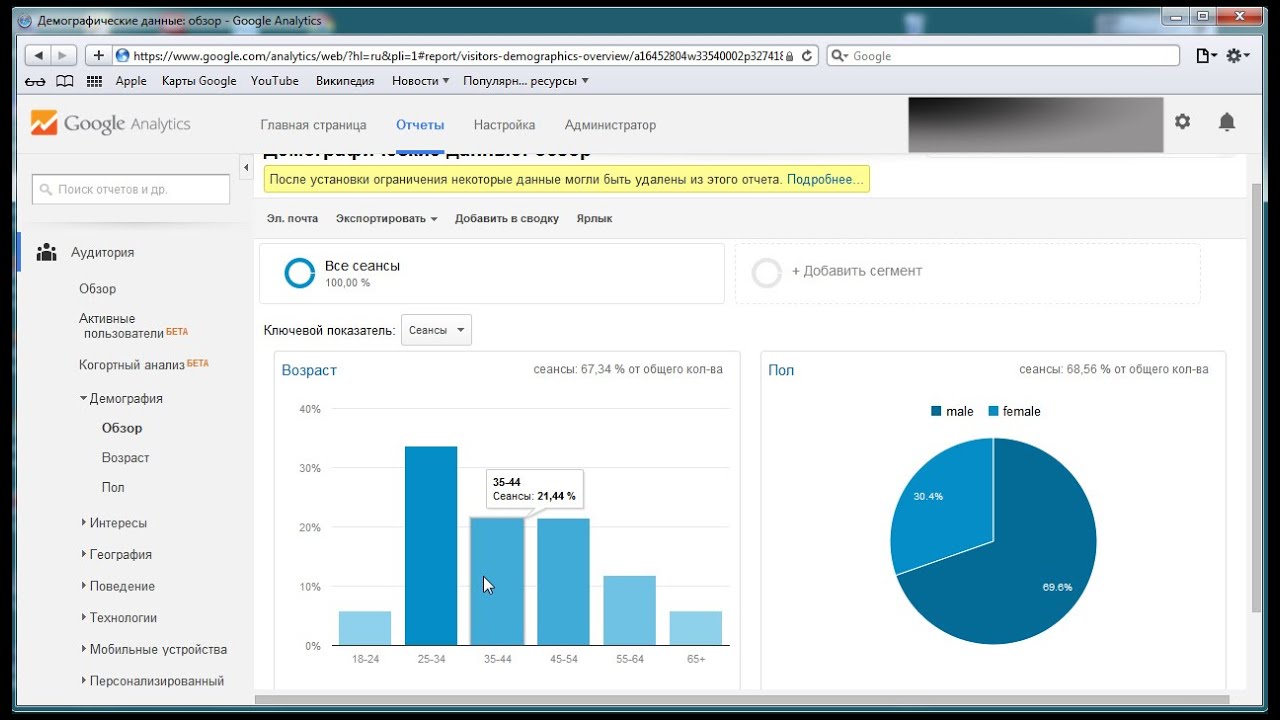Collapse the left sidebar arrow
1280x720 pixels.
(246, 166)
